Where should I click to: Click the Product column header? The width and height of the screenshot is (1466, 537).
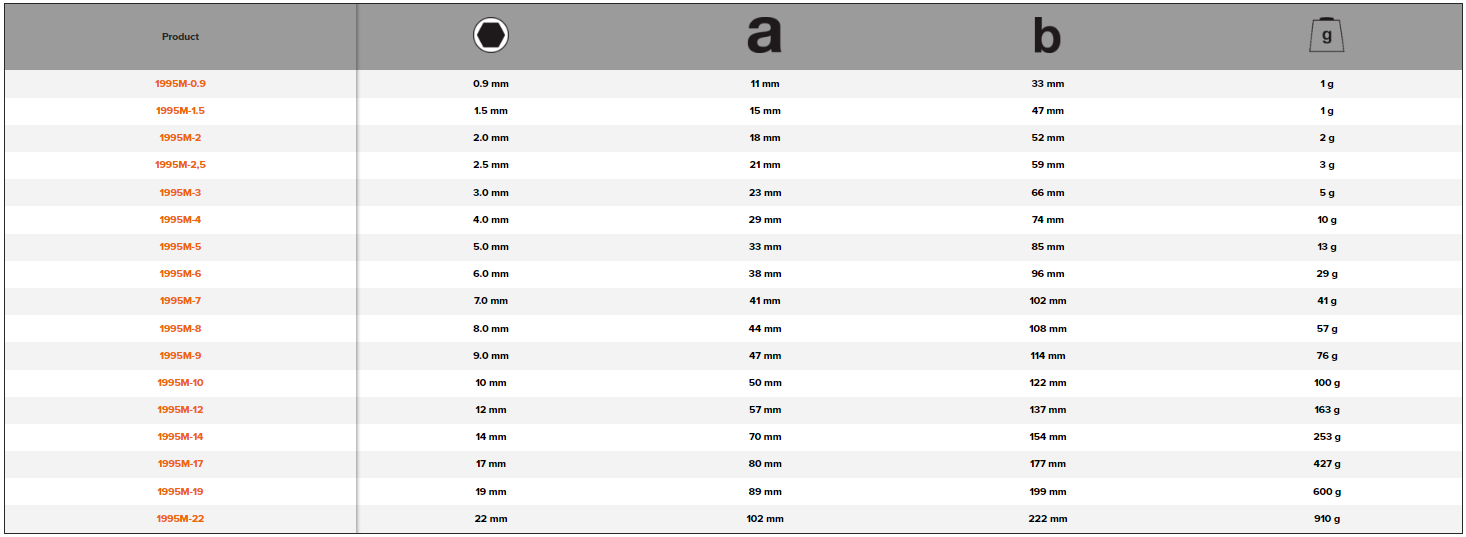tap(181, 37)
